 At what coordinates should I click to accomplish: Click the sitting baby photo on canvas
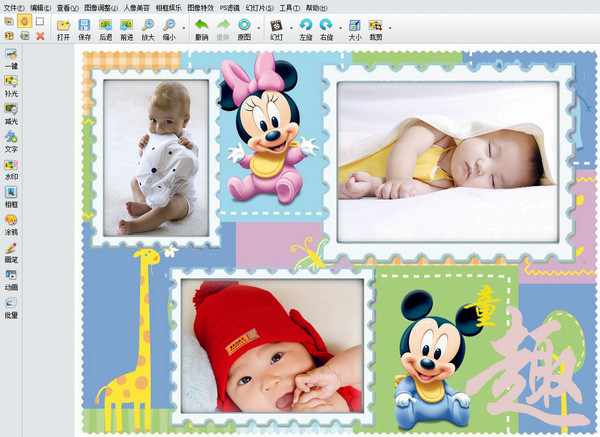(156, 158)
